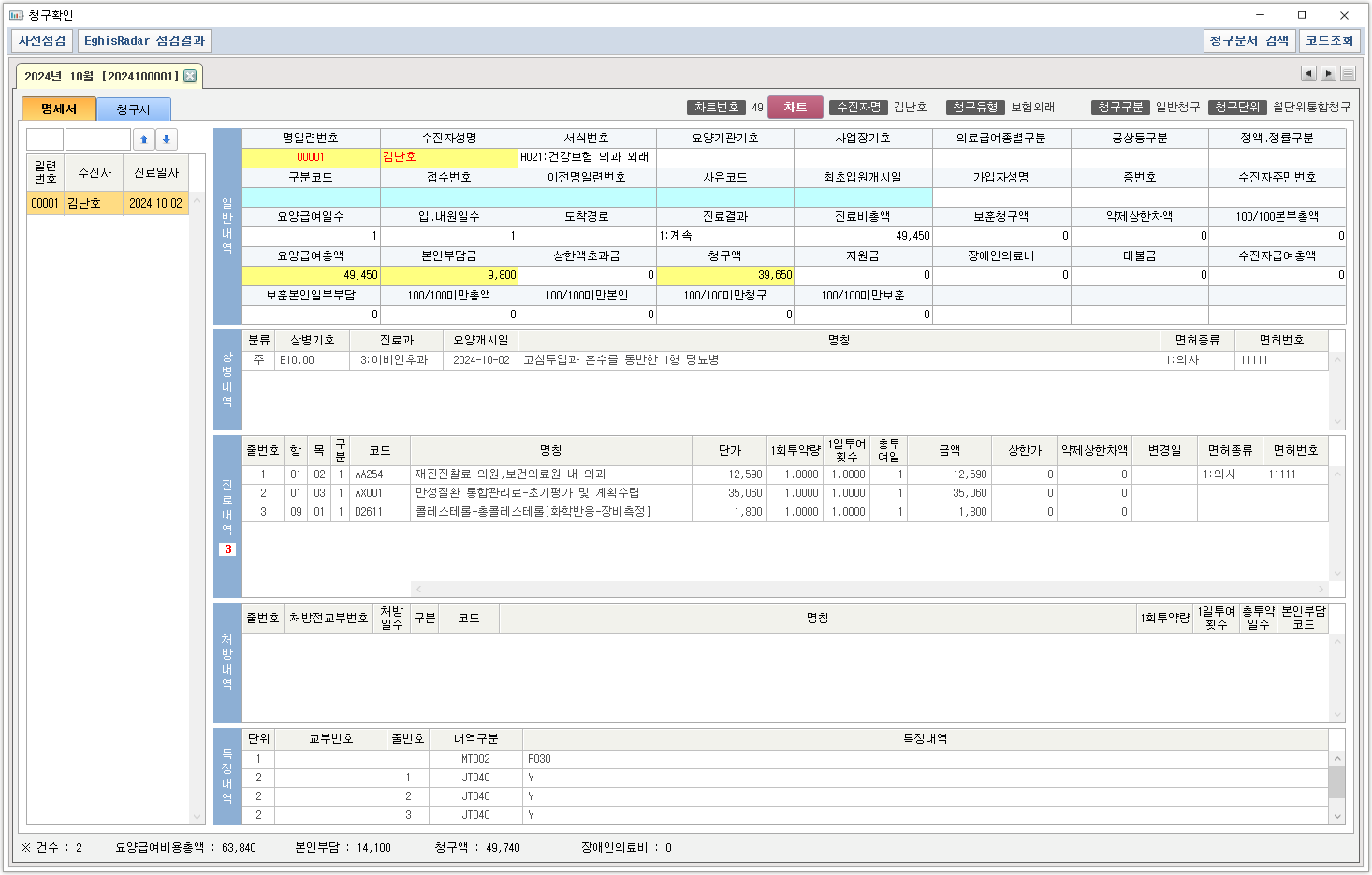
Task: Open EghisRadar 점검결과
Action: tap(144, 41)
